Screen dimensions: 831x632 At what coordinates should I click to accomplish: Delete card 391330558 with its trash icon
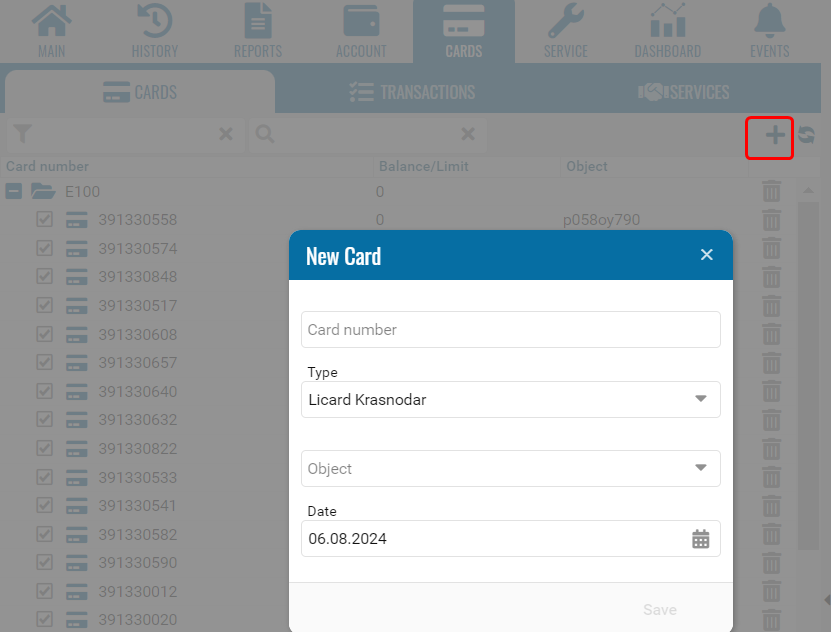pos(771,220)
